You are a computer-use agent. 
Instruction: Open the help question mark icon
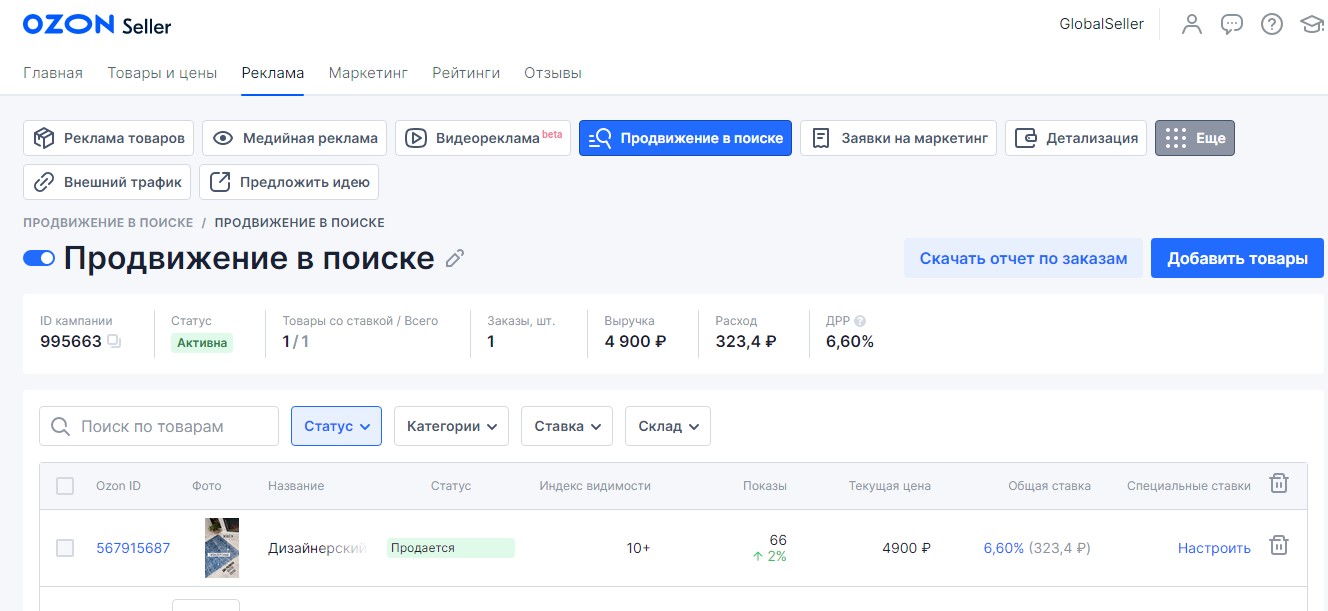click(x=1271, y=24)
